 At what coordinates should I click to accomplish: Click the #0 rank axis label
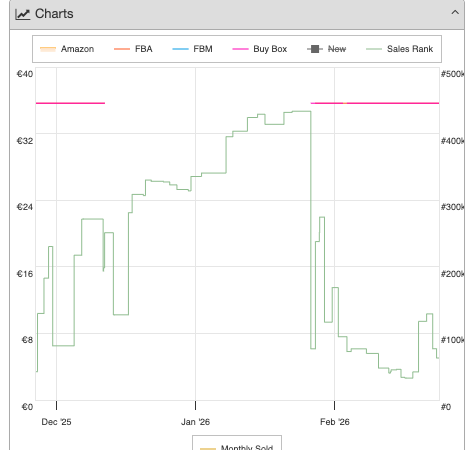[x=446, y=407]
